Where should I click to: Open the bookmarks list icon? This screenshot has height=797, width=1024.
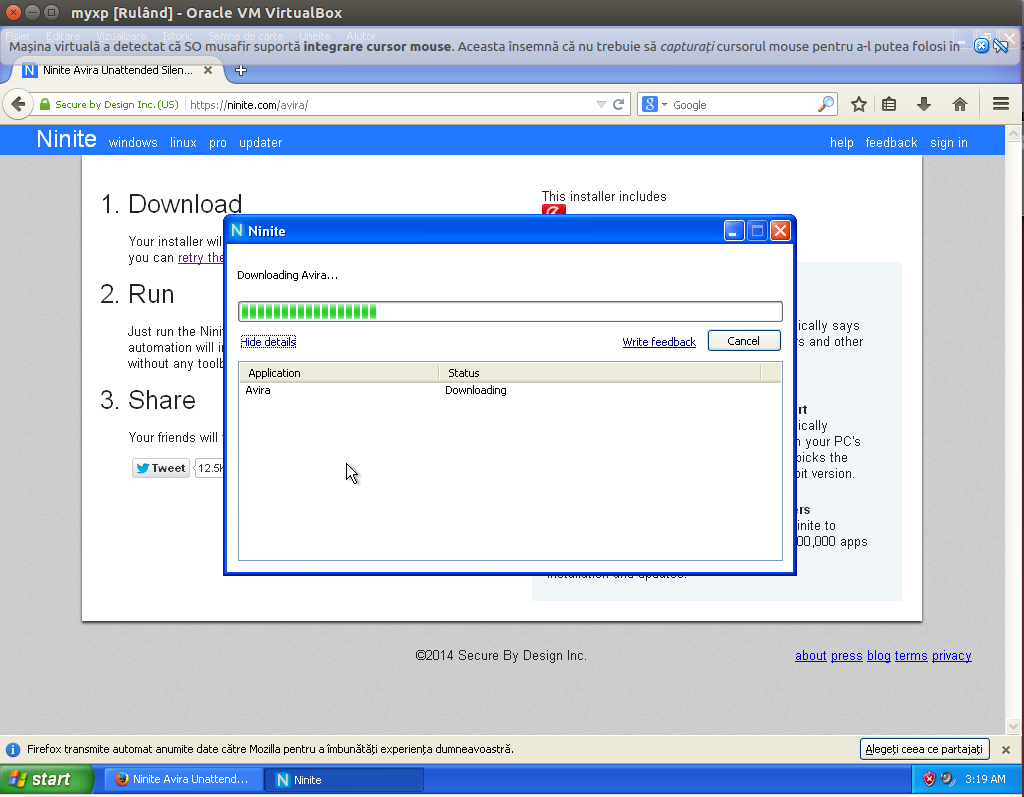889,104
